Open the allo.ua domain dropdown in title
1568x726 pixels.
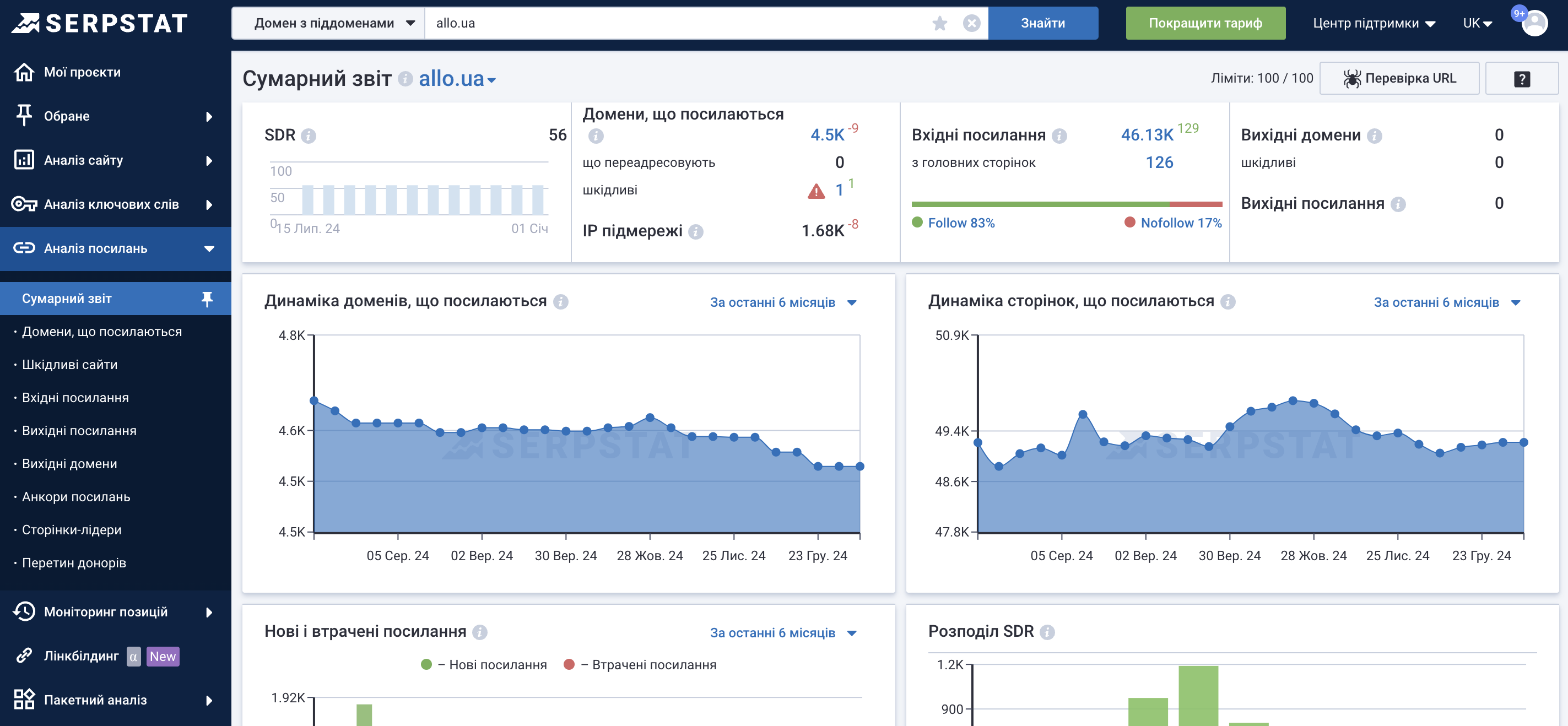click(x=457, y=79)
